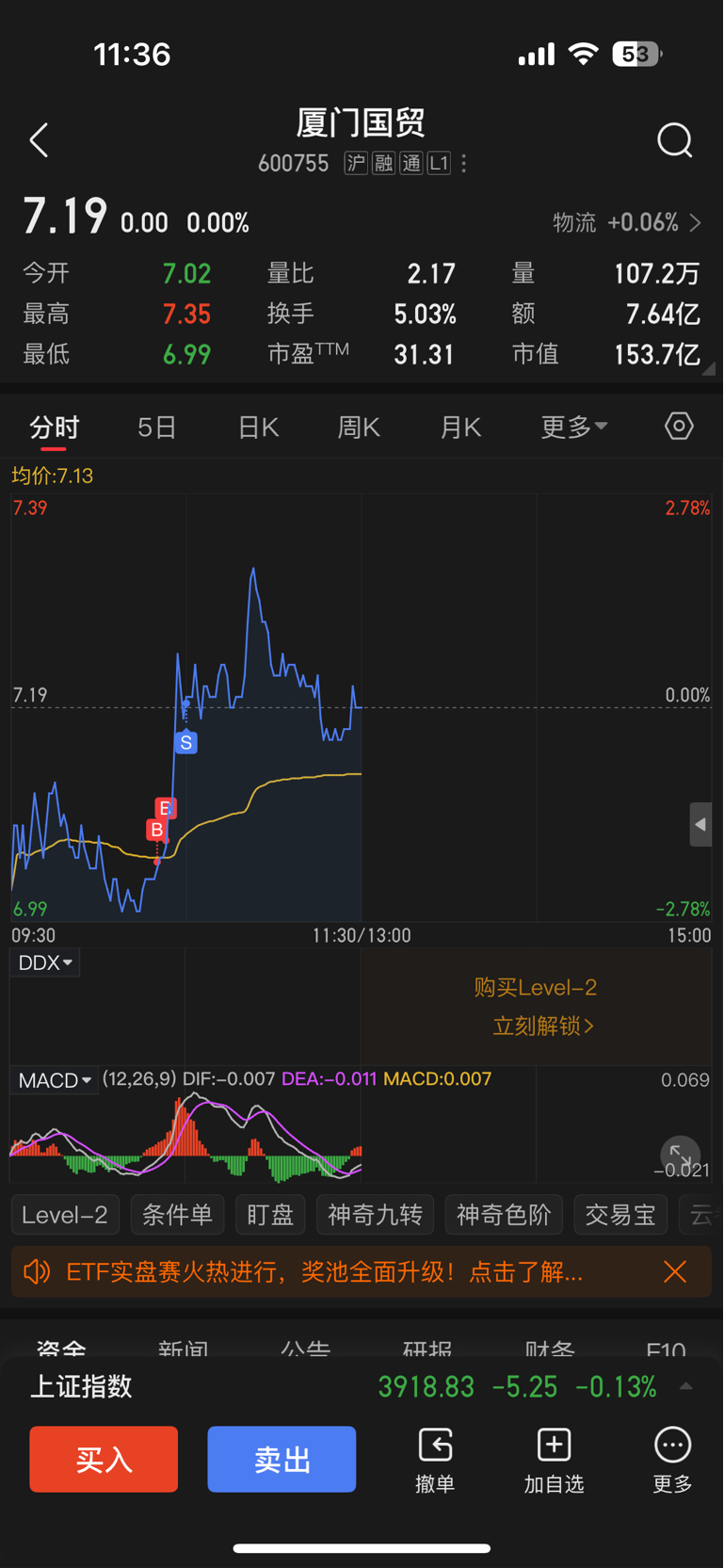Open chart settings hexagon icon
Screen dimensions: 724x1568
[679, 426]
